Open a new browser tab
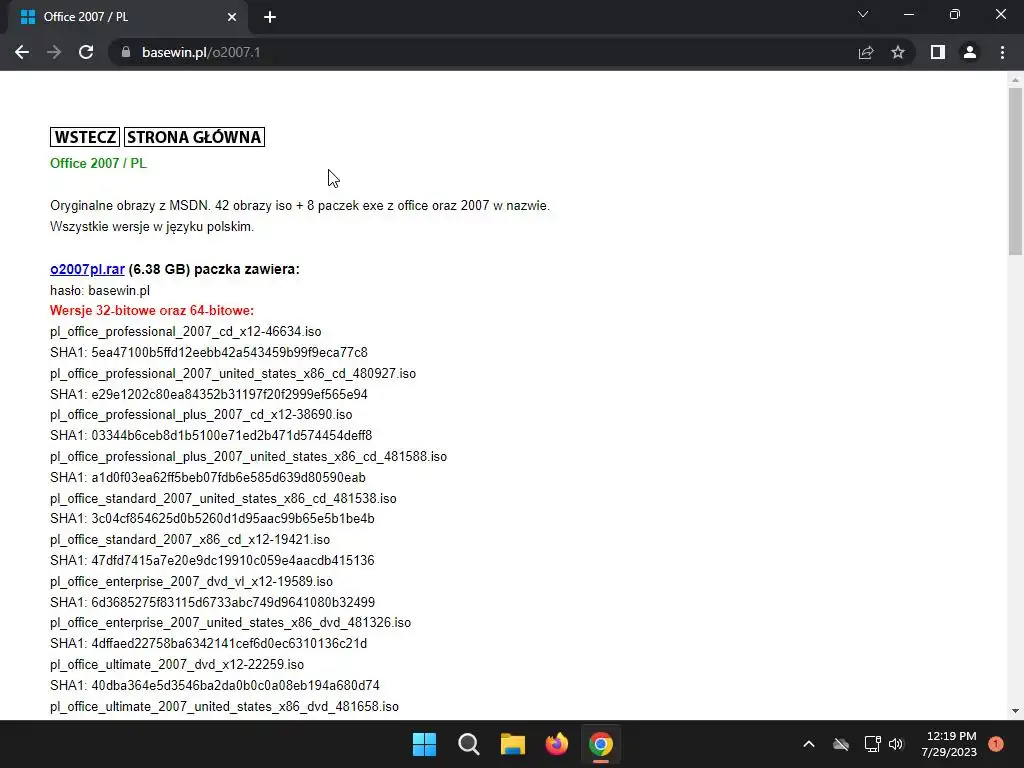The height and width of the screenshot is (768, 1024). (270, 17)
